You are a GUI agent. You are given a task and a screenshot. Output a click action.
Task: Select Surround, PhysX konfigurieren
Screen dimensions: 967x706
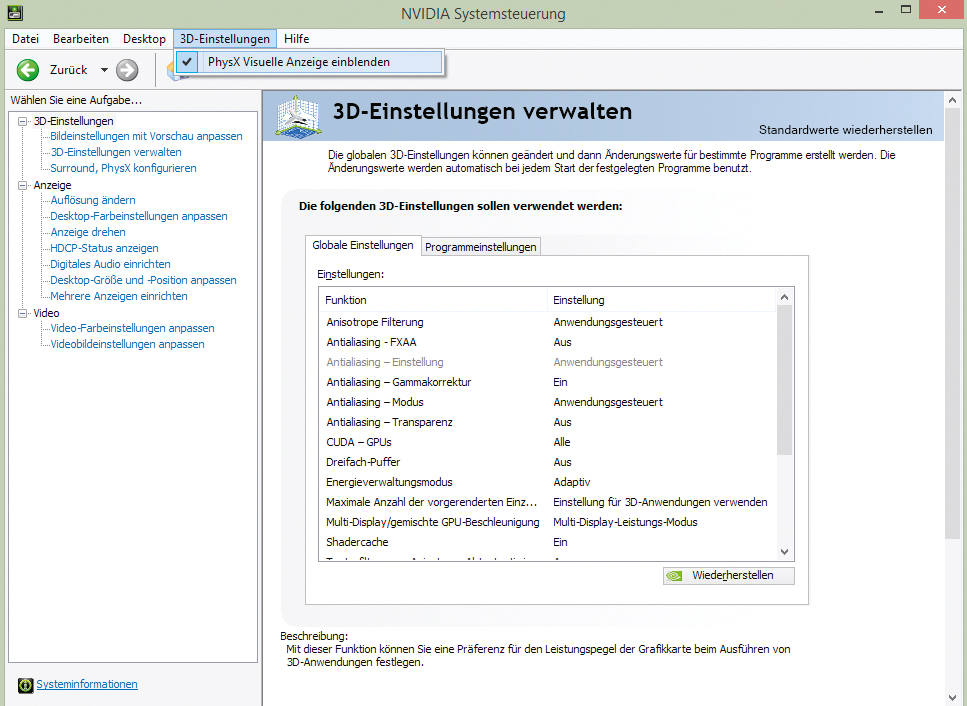(x=123, y=168)
